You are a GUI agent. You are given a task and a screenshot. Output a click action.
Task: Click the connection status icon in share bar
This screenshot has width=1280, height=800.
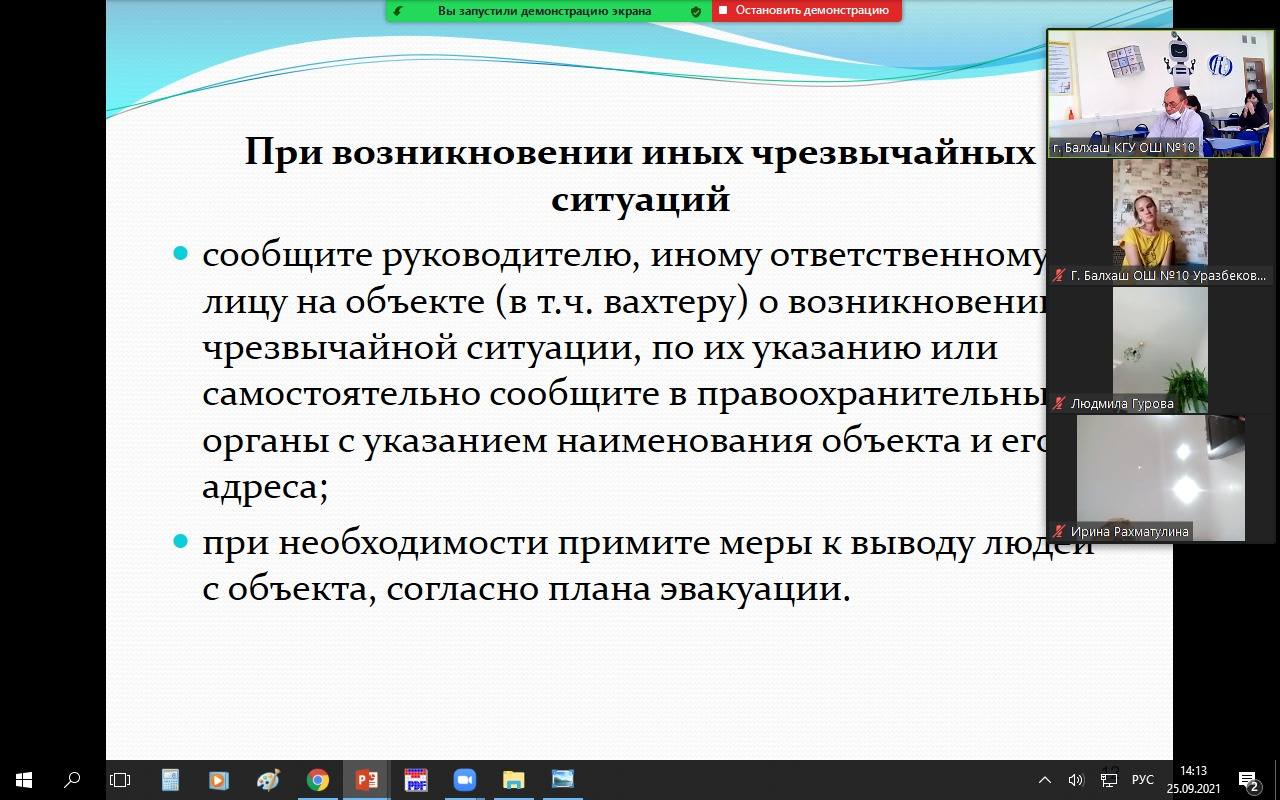399,11
